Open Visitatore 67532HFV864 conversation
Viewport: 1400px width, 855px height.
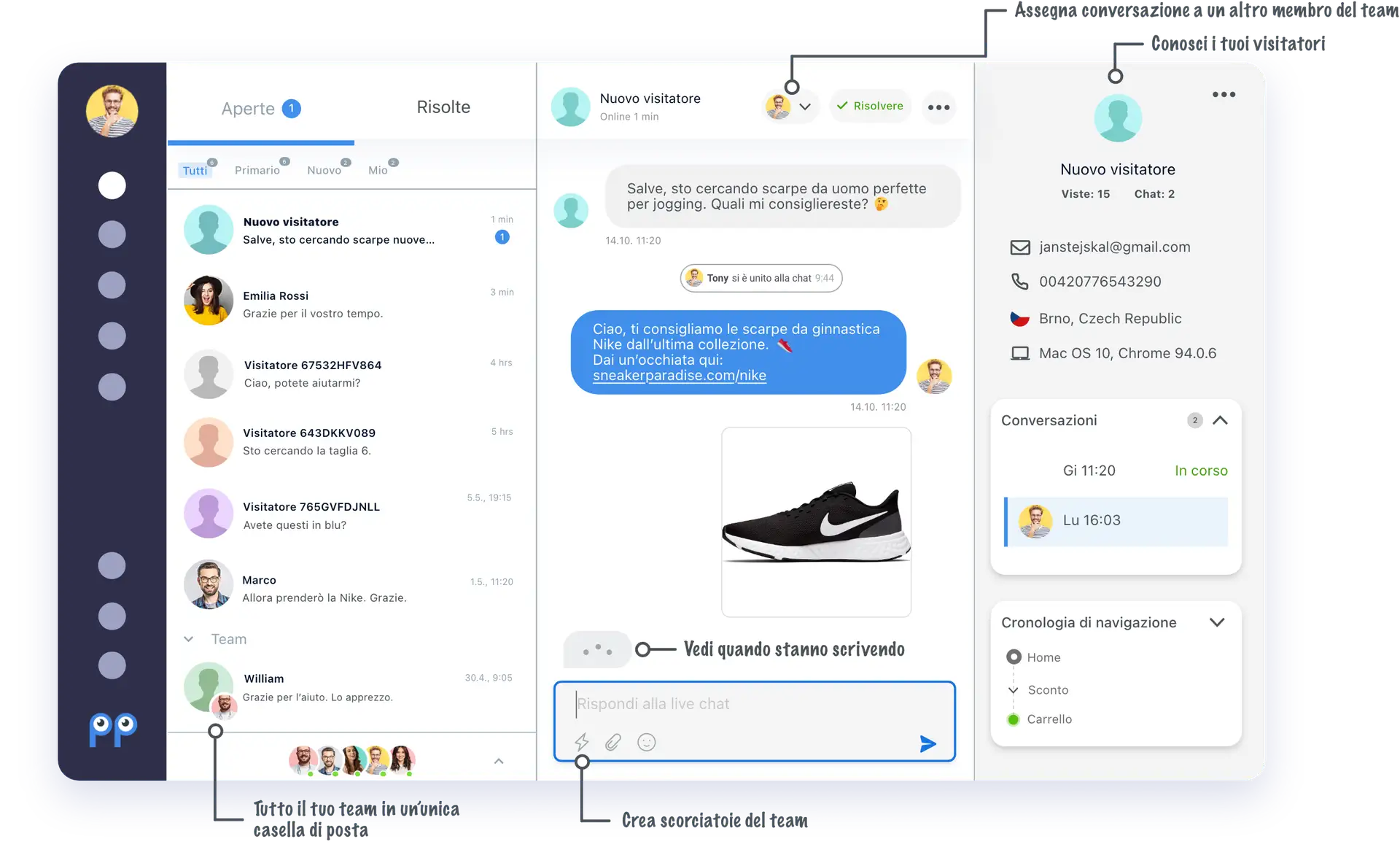pos(352,374)
